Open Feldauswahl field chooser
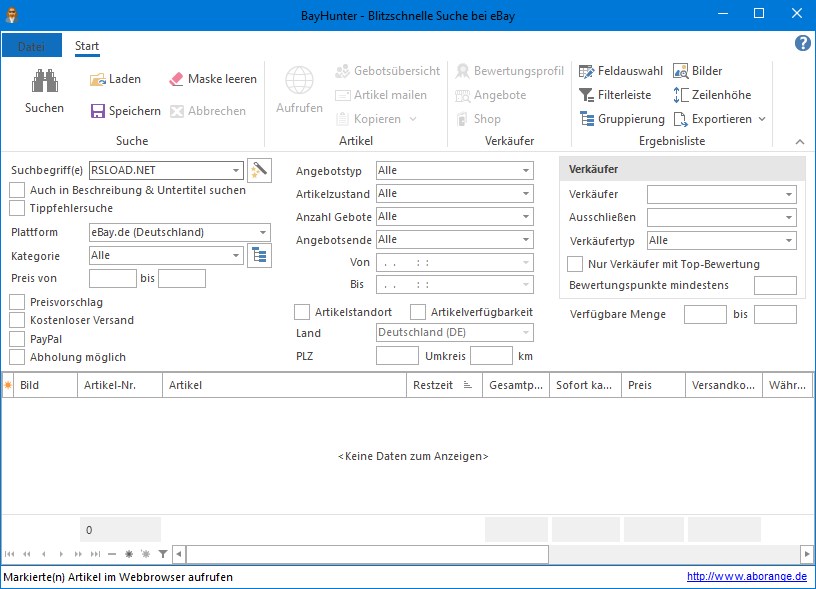Viewport: 816px width, 589px height. 621,71
